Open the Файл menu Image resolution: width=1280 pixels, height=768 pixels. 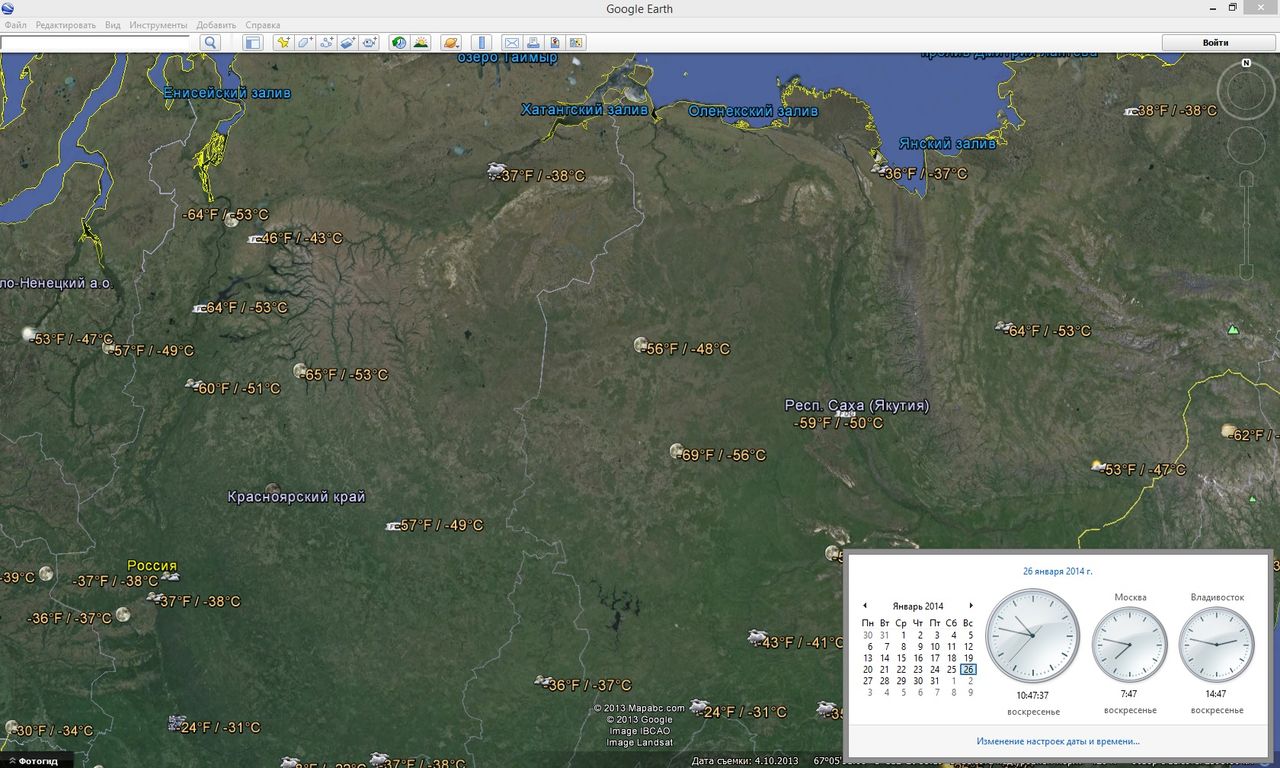[15, 25]
